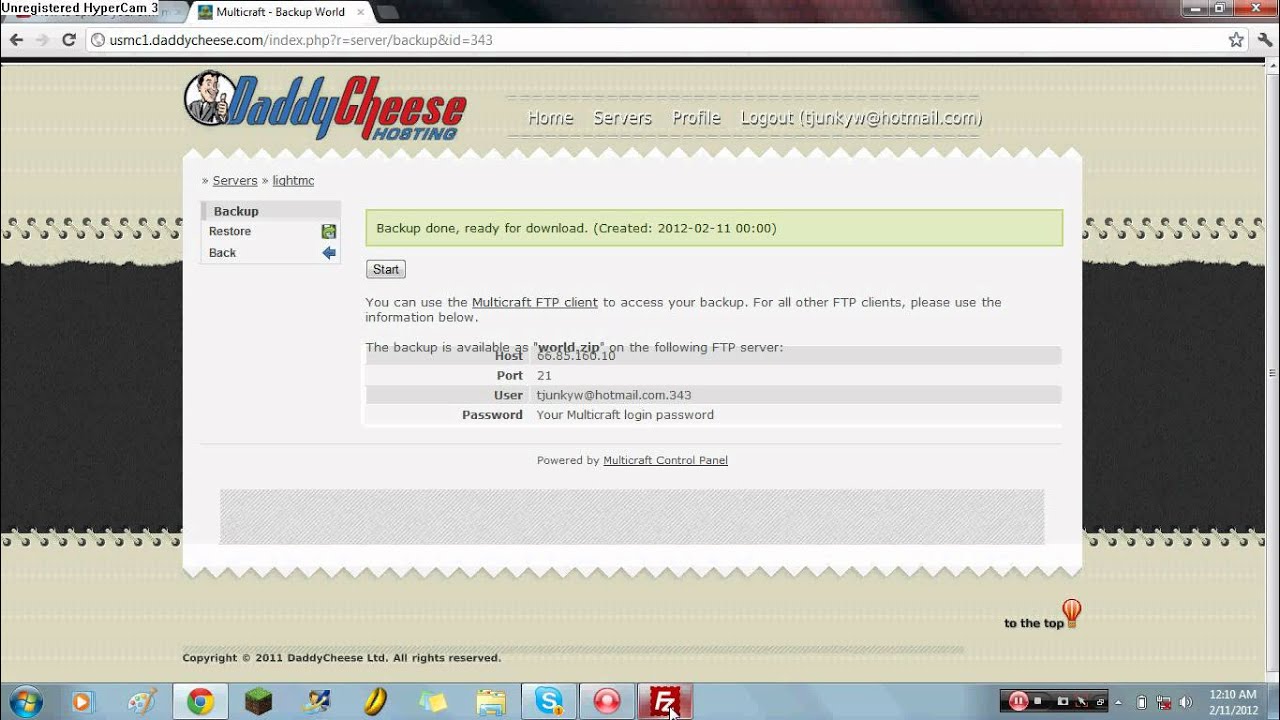1280x720 pixels.
Task: Click the browser back arrow
Action: point(16,40)
